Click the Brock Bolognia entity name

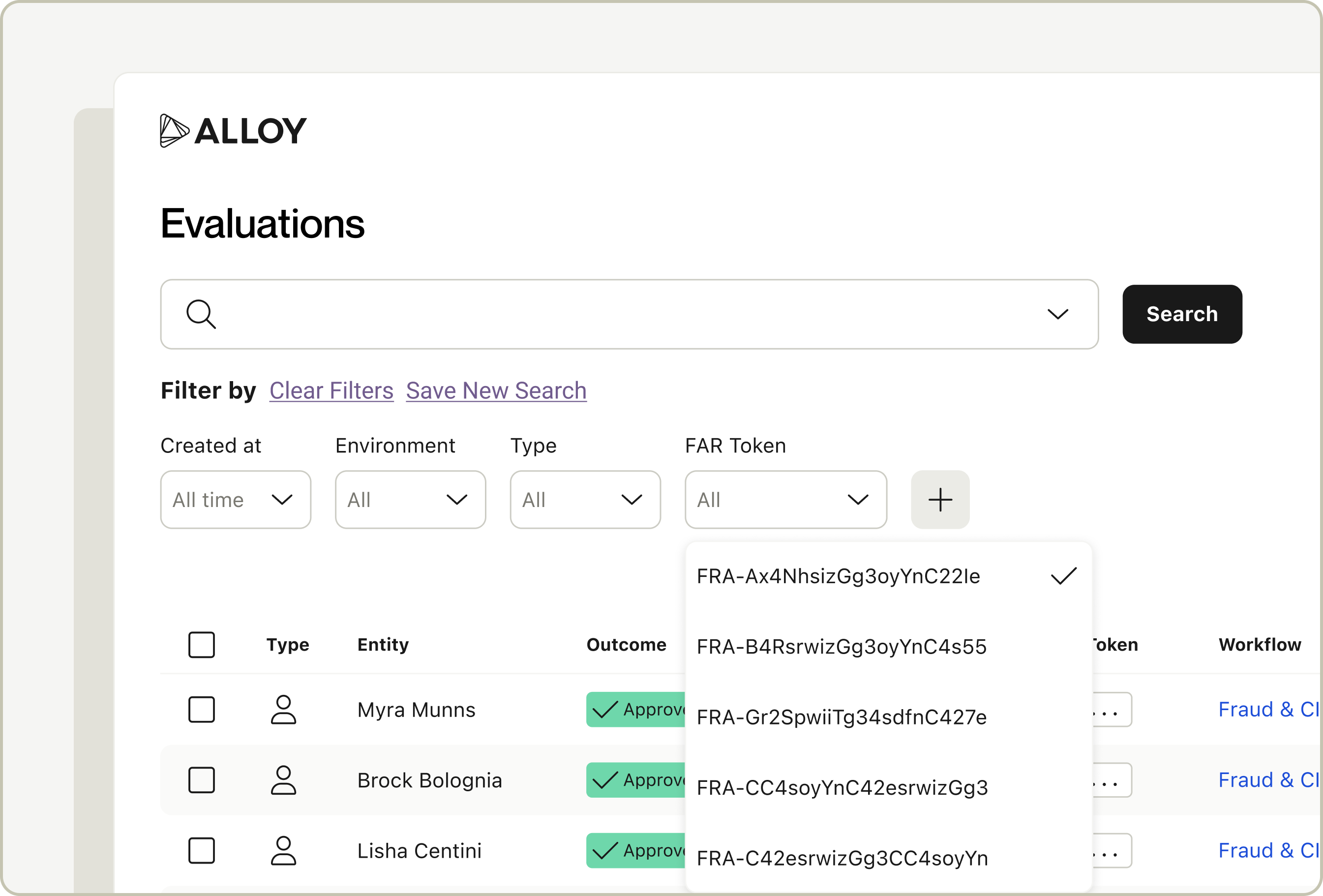430,780
